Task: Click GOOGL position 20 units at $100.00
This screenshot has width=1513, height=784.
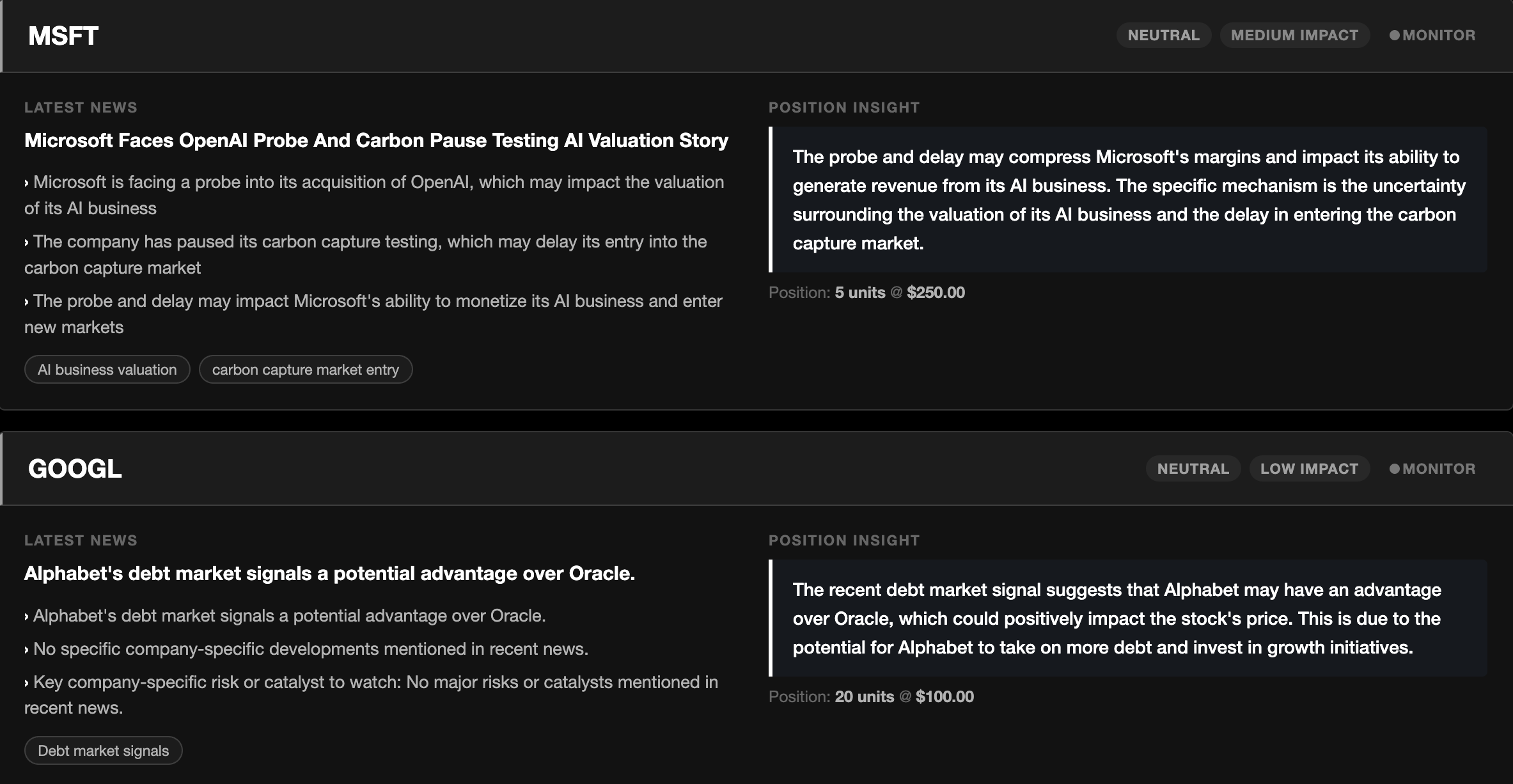Action: pos(871,697)
